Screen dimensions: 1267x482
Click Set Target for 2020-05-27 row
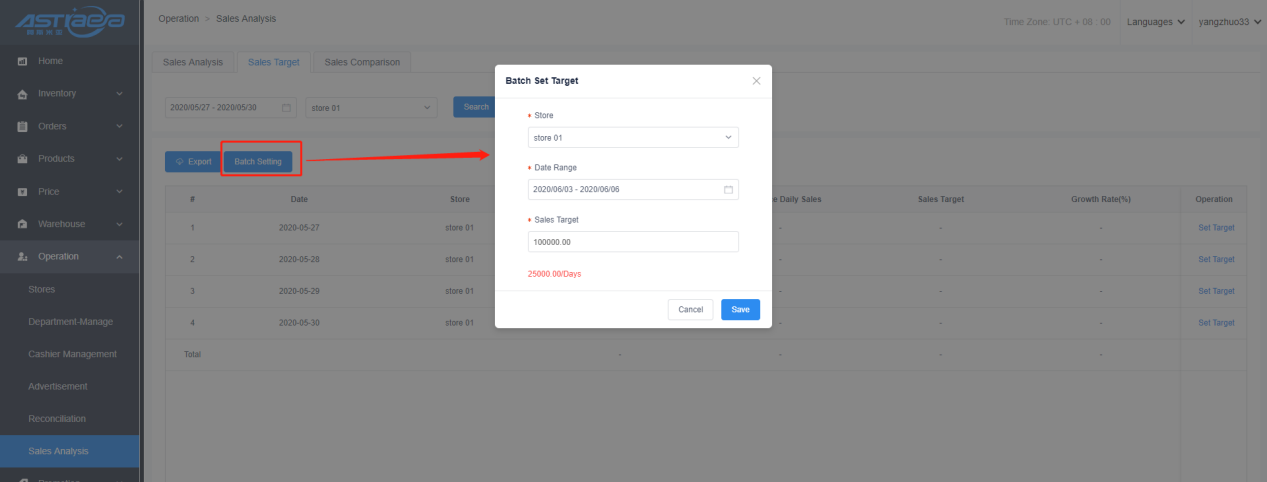[x=1215, y=228]
